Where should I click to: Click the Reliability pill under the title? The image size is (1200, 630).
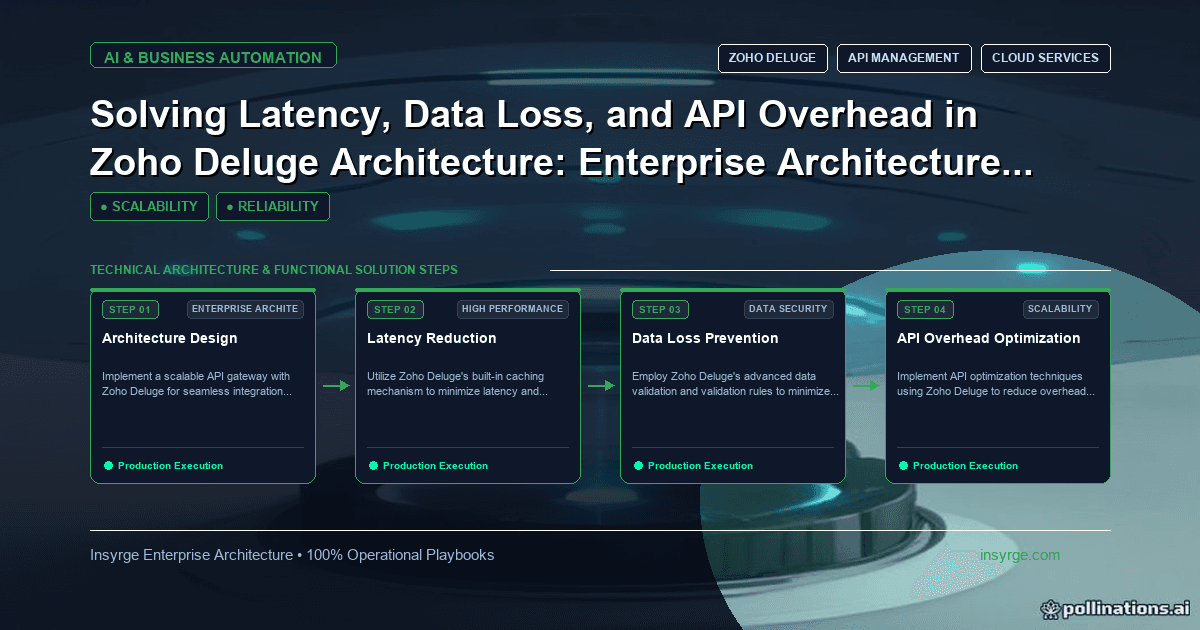273,206
